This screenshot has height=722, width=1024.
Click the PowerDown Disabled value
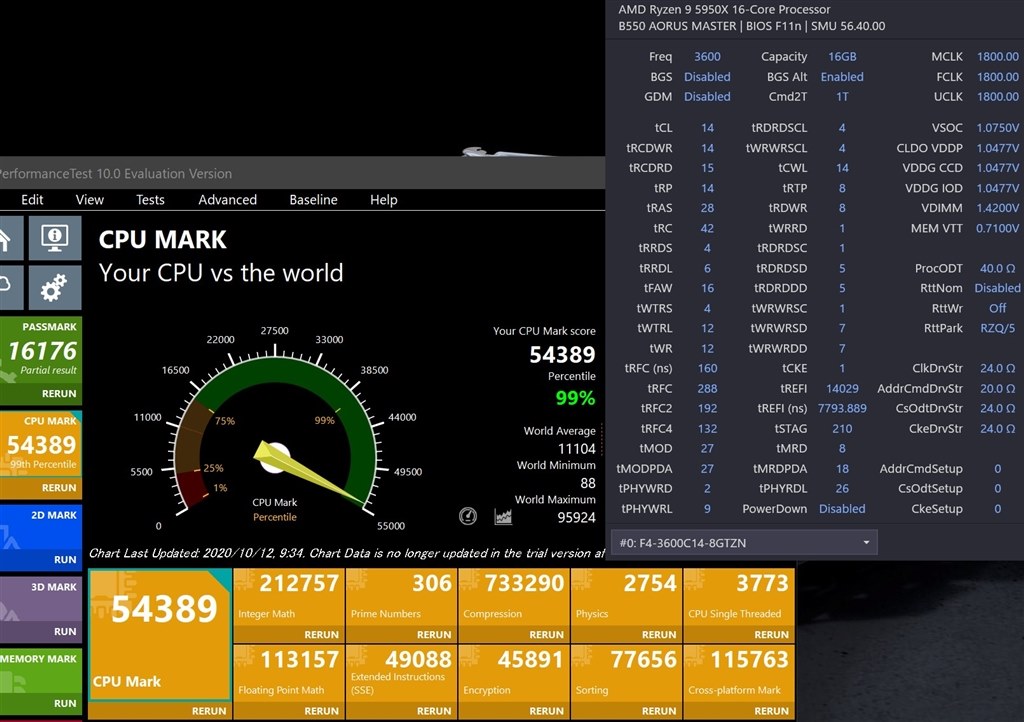[x=842, y=509]
